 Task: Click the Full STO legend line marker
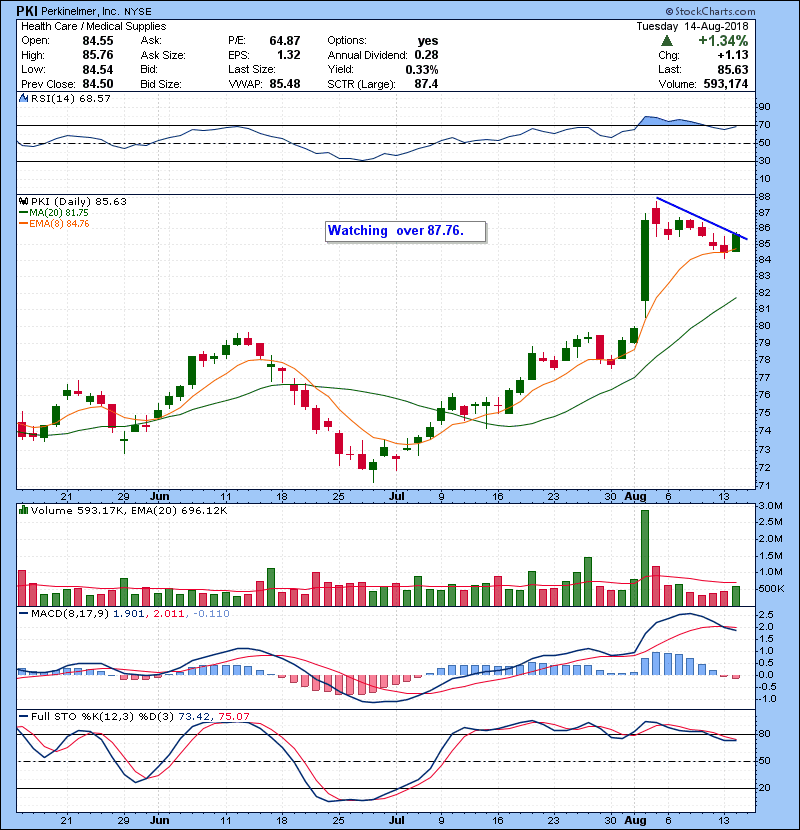coord(23,716)
